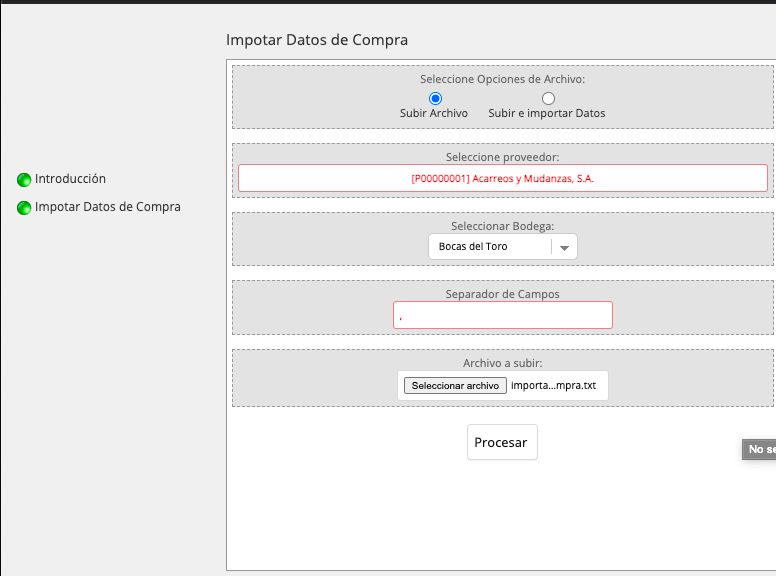
Task: Click the Impotar Datos de Compra page heading
Action: point(317,40)
